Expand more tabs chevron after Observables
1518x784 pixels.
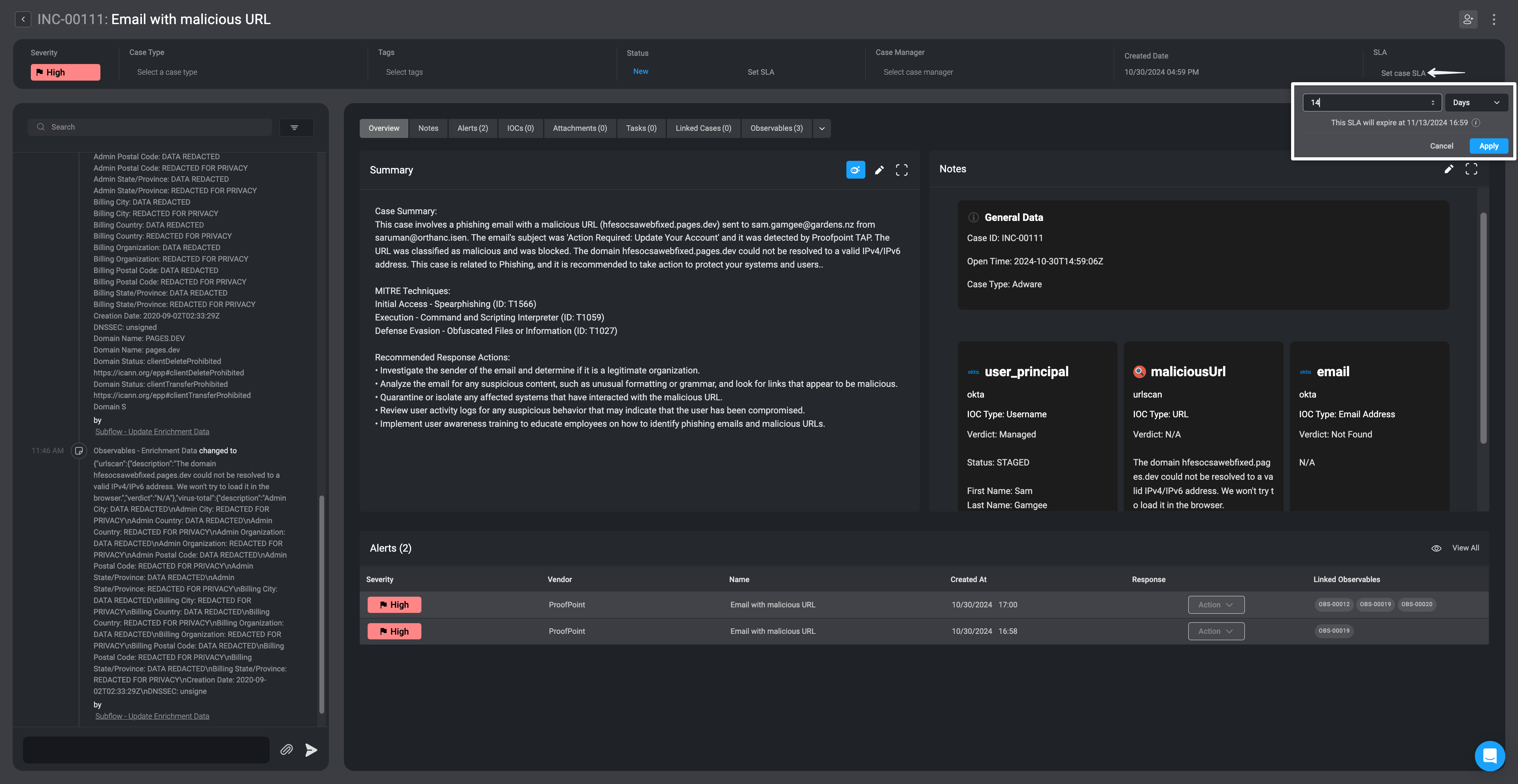822,128
